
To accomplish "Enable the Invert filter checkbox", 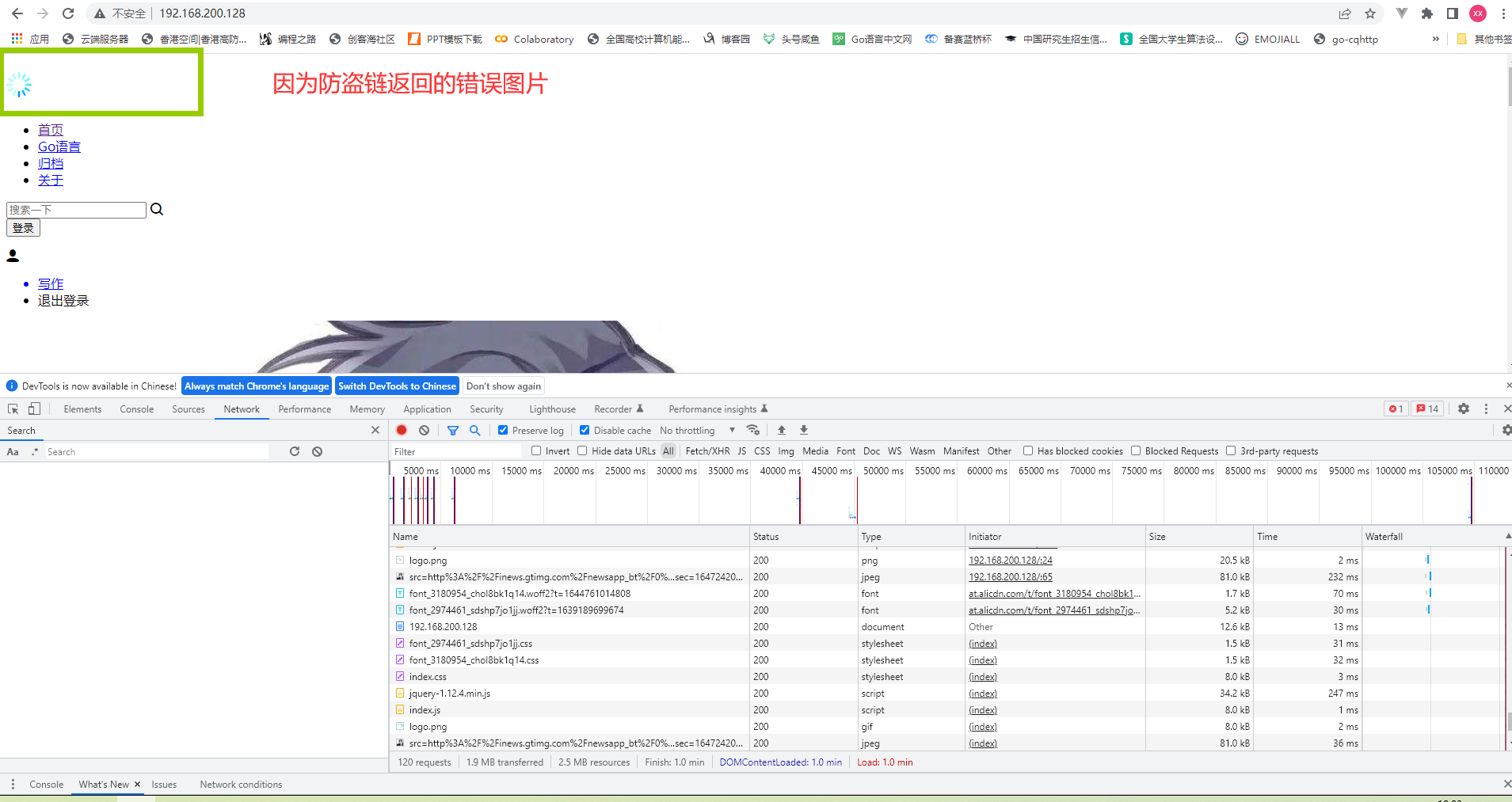I will point(536,450).
